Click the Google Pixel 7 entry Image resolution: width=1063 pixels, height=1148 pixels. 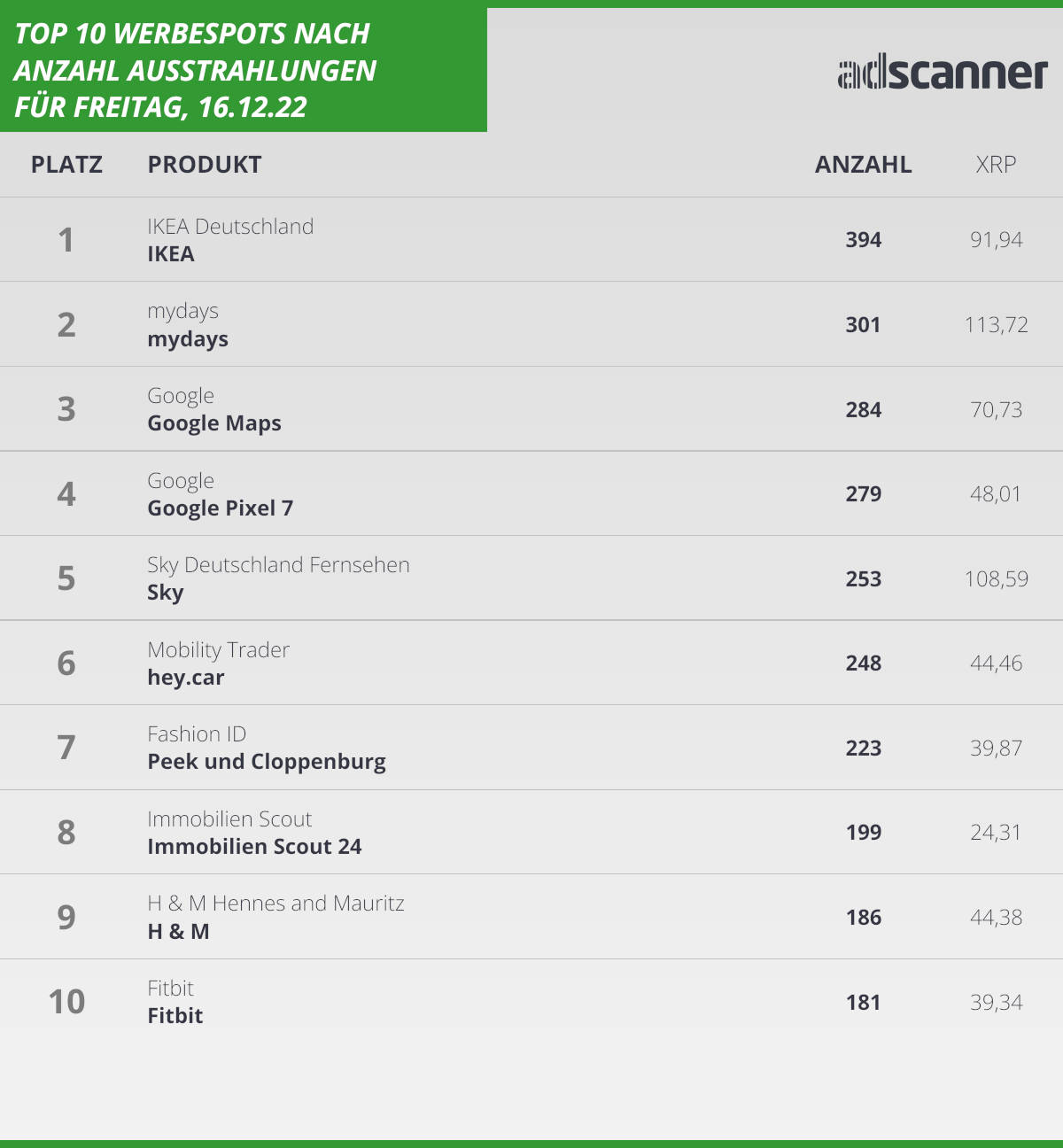220,508
